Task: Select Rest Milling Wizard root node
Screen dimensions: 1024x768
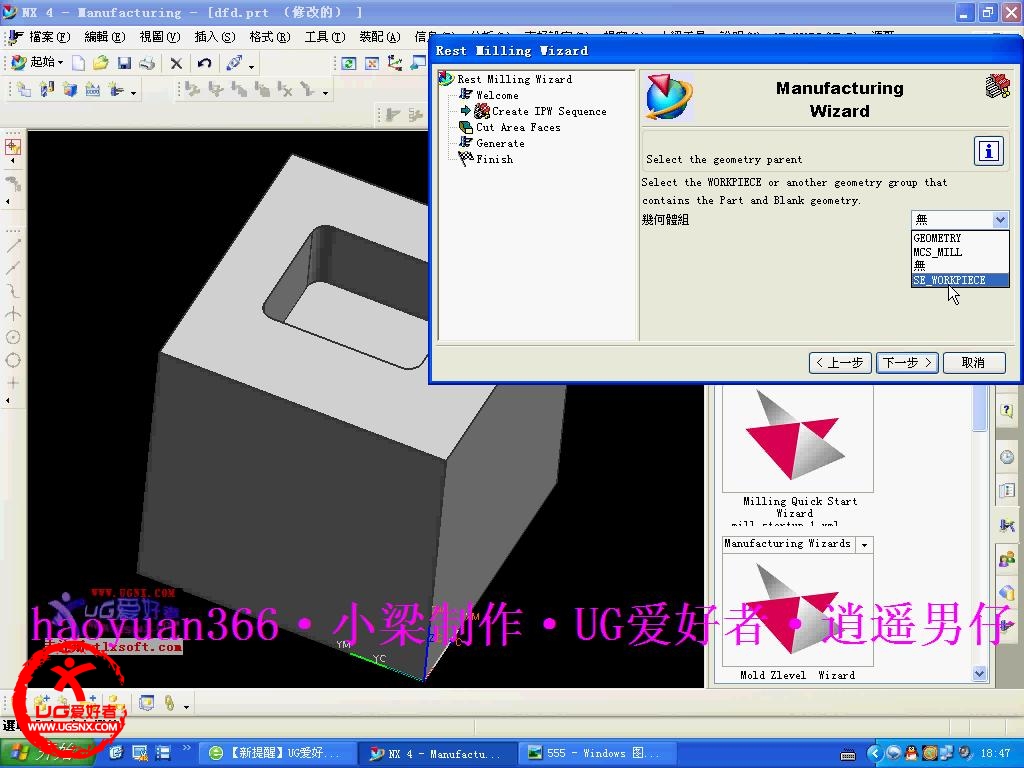Action: pos(514,79)
